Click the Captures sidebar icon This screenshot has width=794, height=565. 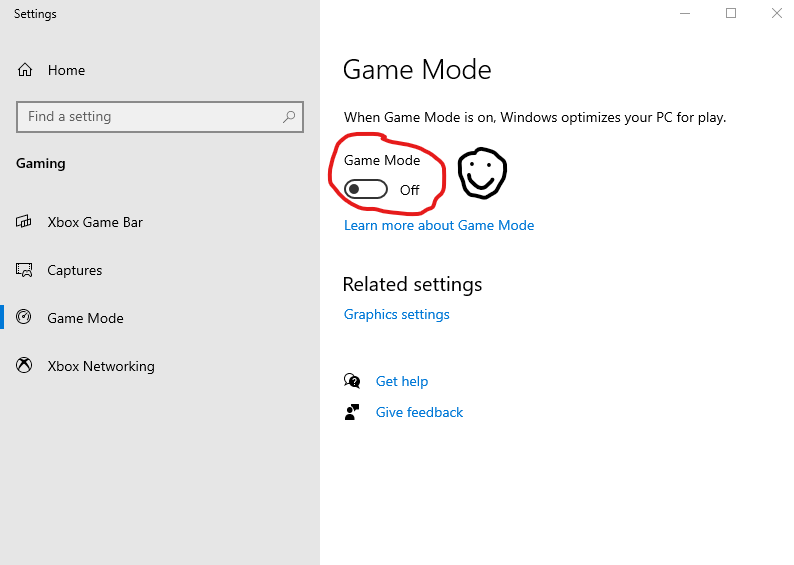click(25, 270)
